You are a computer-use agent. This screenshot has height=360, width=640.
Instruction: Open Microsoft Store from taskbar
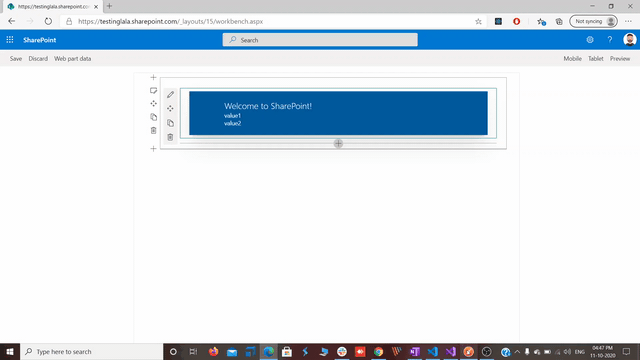(287, 351)
